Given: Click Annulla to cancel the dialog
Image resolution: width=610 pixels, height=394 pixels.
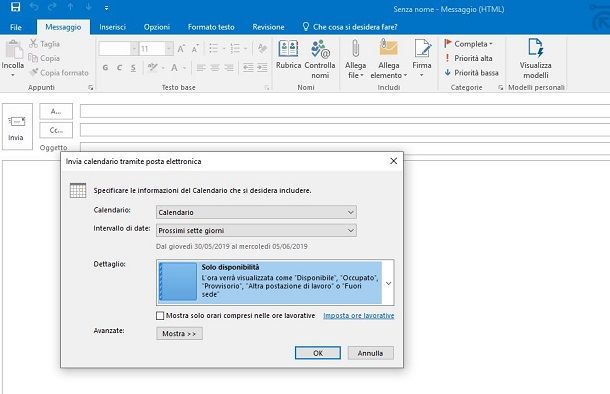Looking at the screenshot, I should 370,353.
